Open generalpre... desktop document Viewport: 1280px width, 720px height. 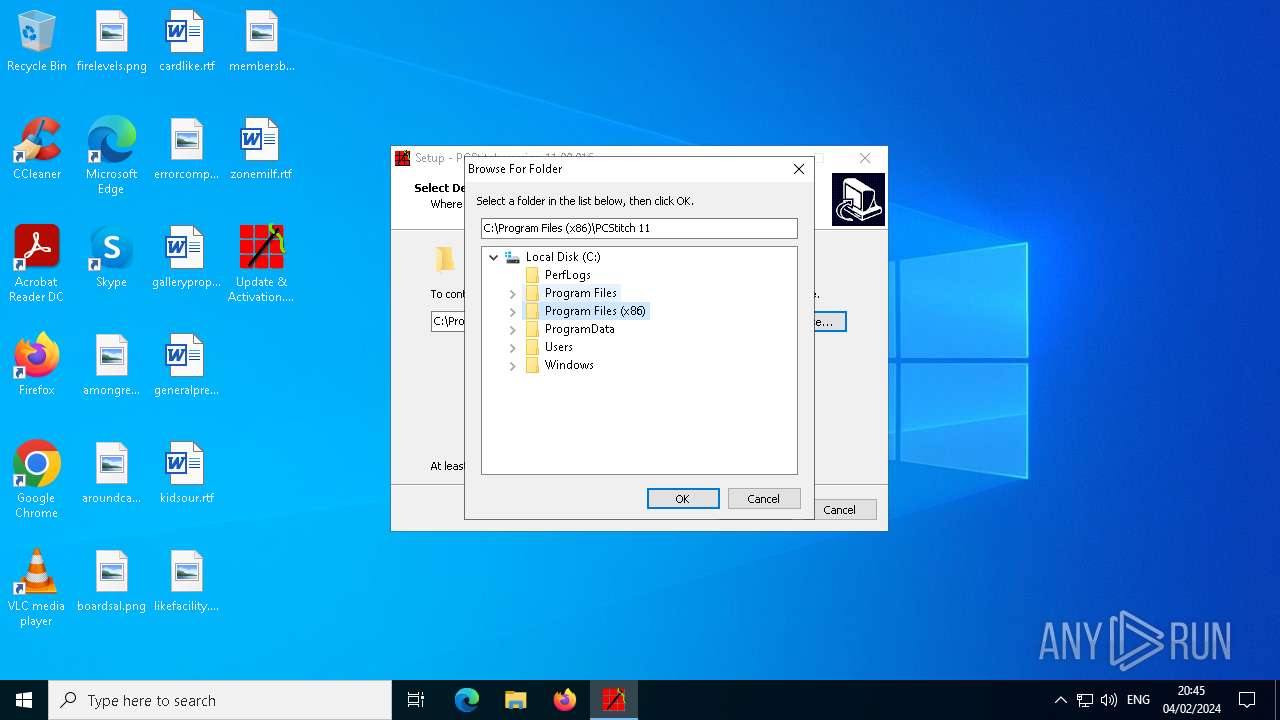pyautogui.click(x=187, y=366)
